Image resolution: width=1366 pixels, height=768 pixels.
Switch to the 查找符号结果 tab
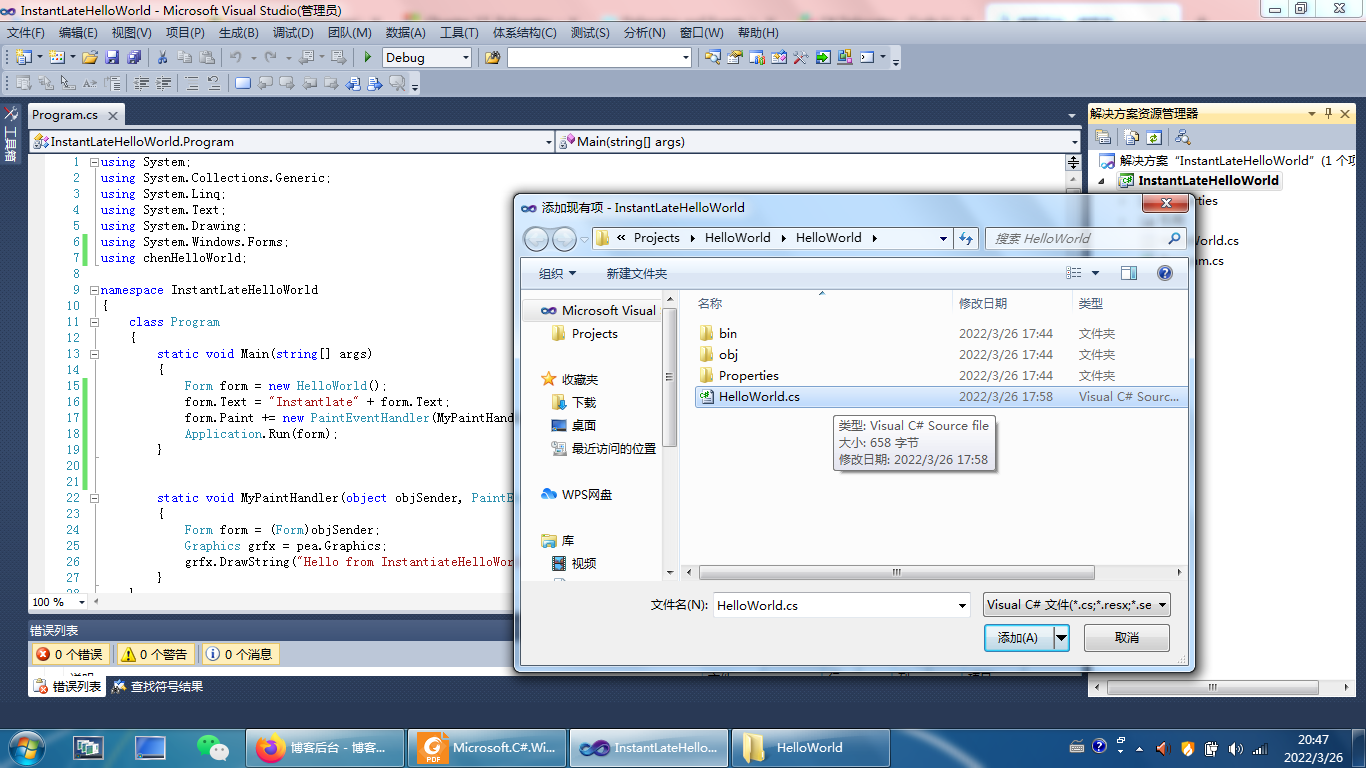pyautogui.click(x=157, y=686)
